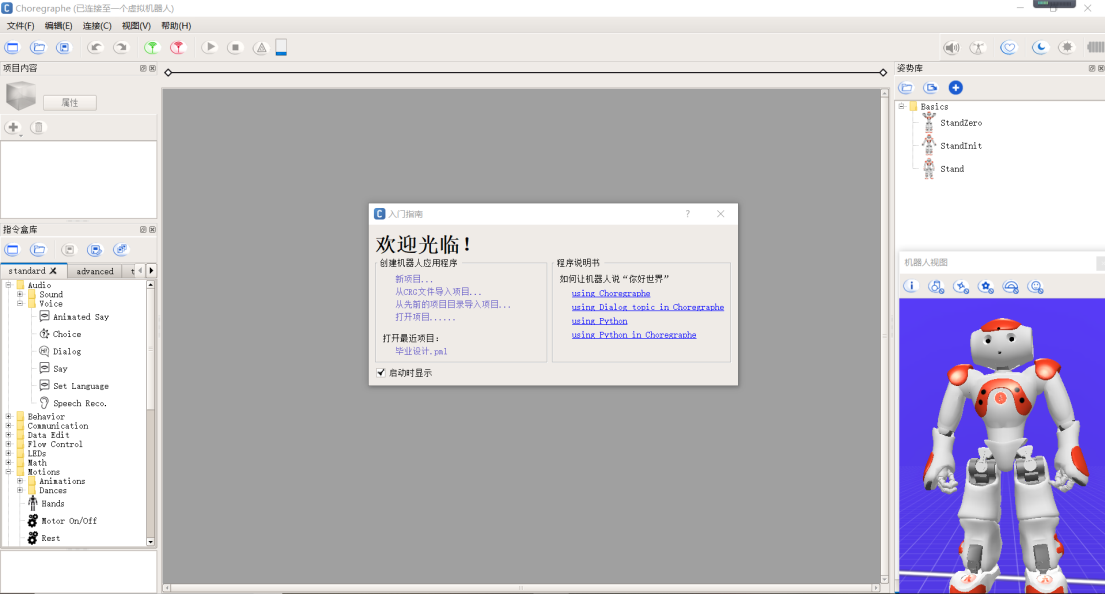This screenshot has width=1105, height=594.
Task: Click the Redo arrow in toolbar
Action: click(x=121, y=47)
